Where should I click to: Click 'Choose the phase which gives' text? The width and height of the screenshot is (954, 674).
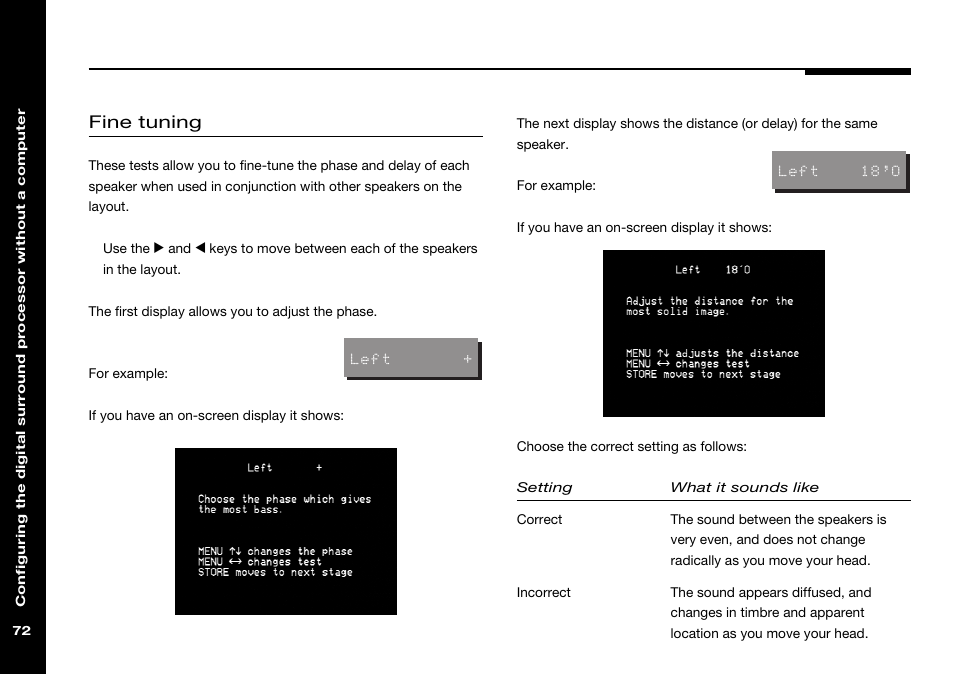[285, 499]
